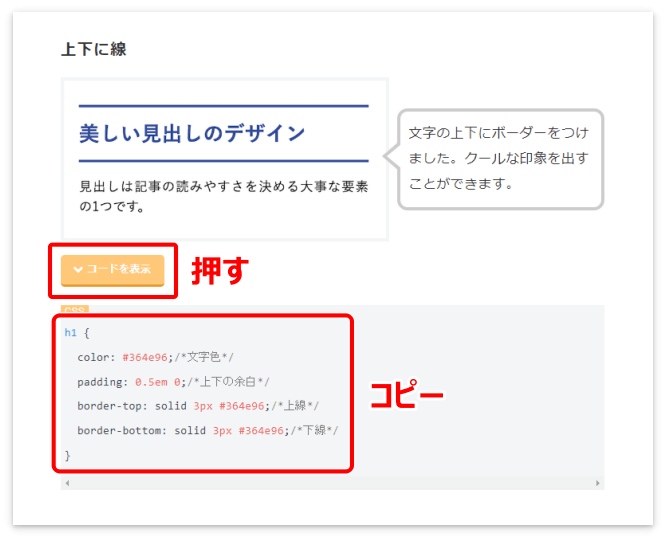Click the h1 { selector line

pos(77,333)
